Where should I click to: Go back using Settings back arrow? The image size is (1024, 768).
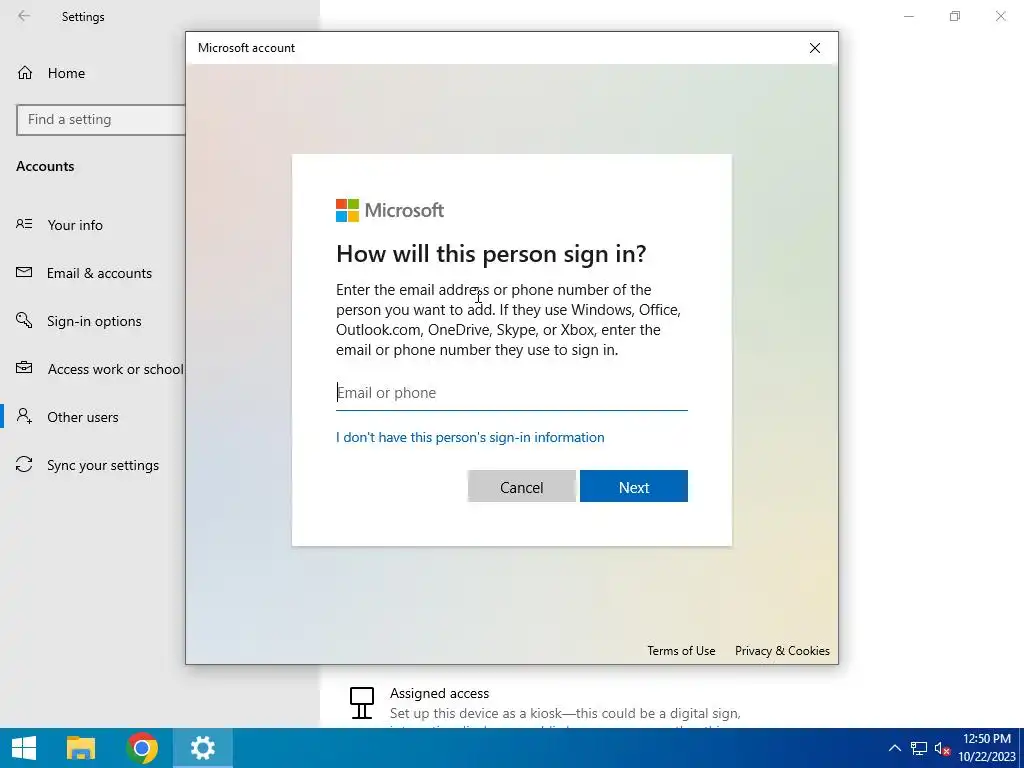[24, 16]
